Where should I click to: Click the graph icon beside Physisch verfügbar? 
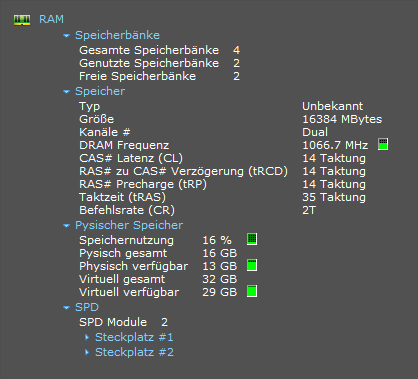coord(252,265)
